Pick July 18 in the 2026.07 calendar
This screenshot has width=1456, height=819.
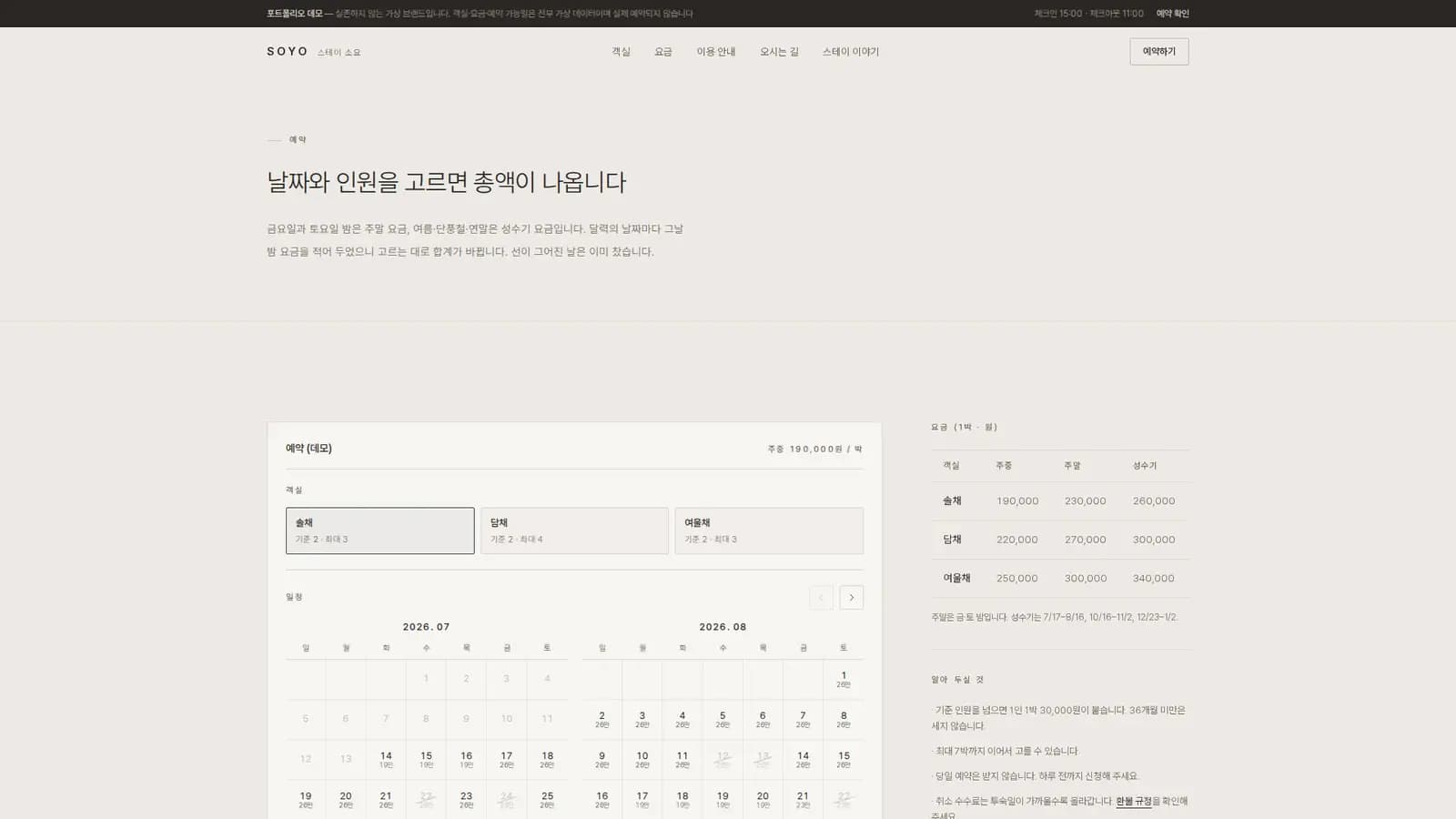click(547, 759)
